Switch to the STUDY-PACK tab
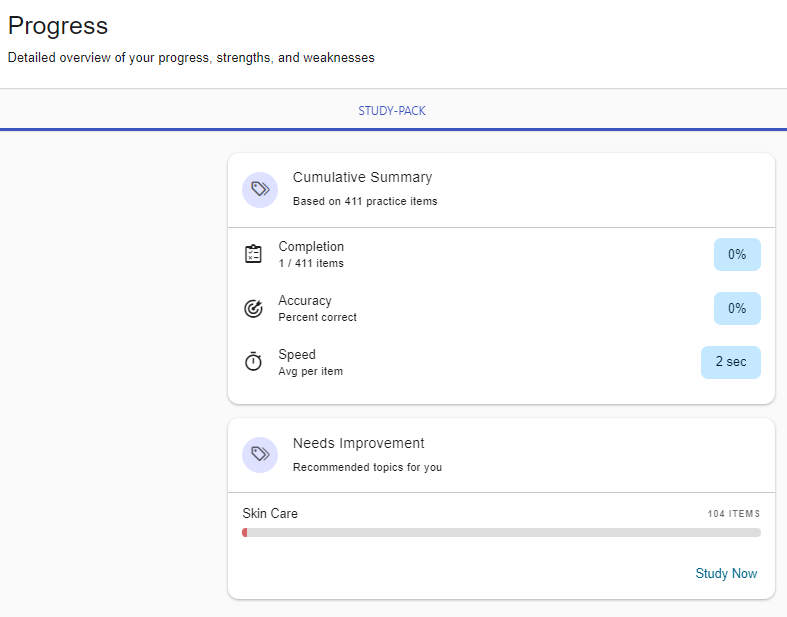This screenshot has height=617, width=787. (x=392, y=111)
